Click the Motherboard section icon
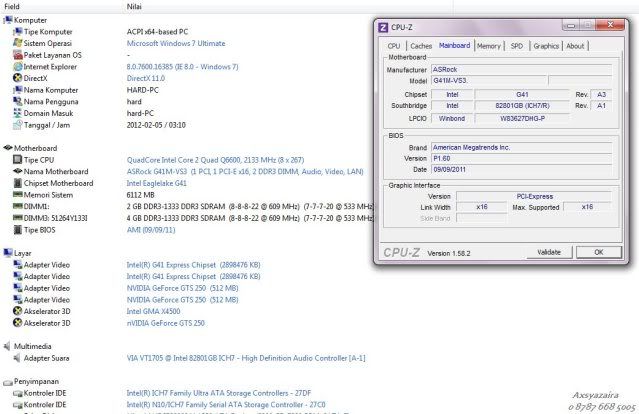This screenshot has height=414, width=639. (8, 148)
